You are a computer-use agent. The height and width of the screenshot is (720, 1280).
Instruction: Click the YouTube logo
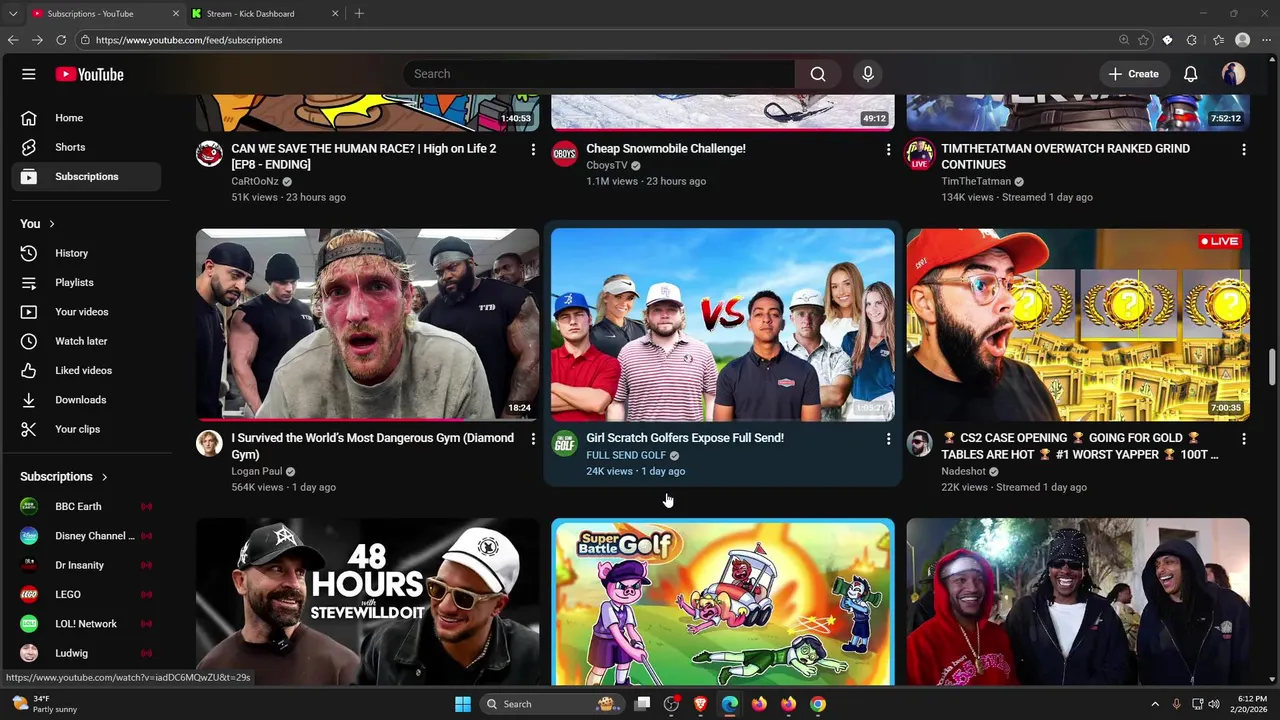tap(90, 74)
